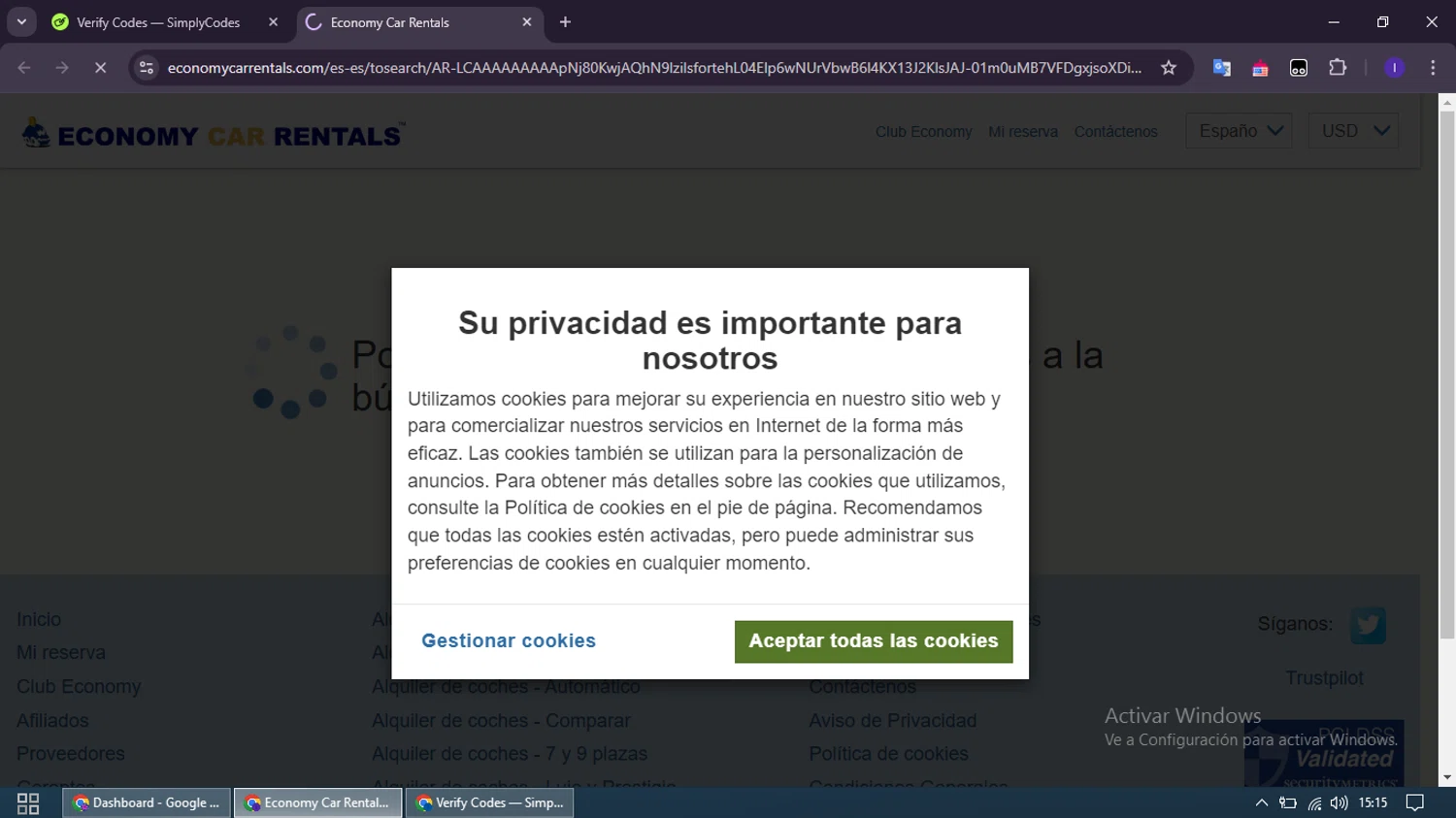Expand the USD currency dropdown
The height and width of the screenshot is (818, 1456).
click(x=1353, y=131)
